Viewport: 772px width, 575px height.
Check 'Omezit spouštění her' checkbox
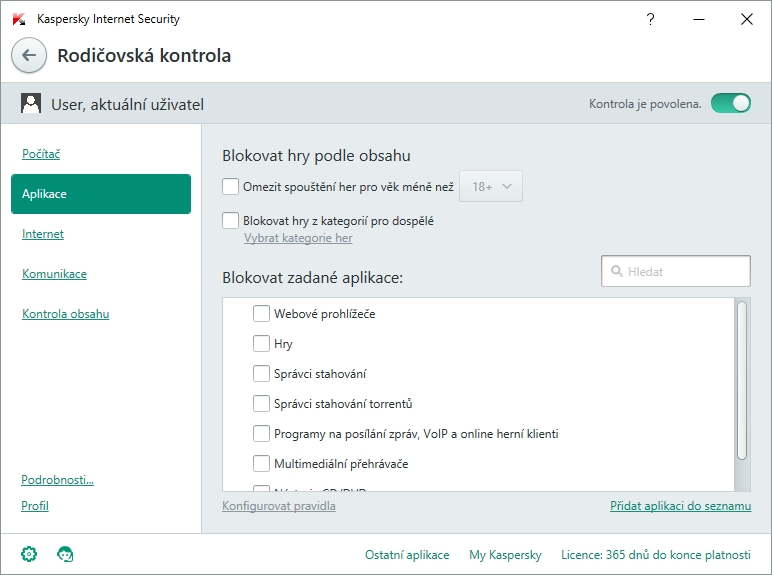tap(231, 186)
